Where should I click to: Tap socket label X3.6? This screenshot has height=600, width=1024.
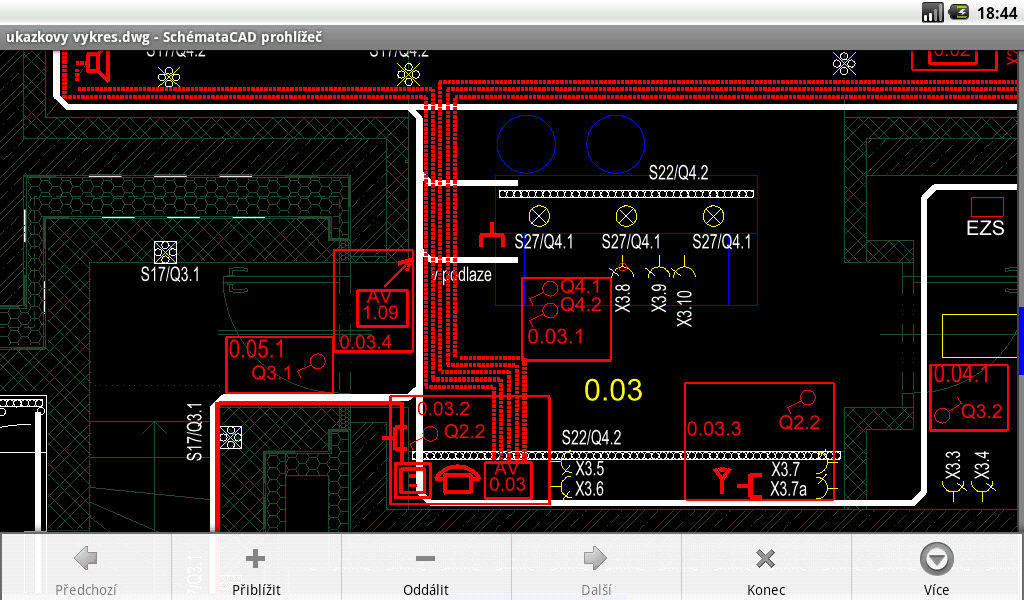(589, 488)
